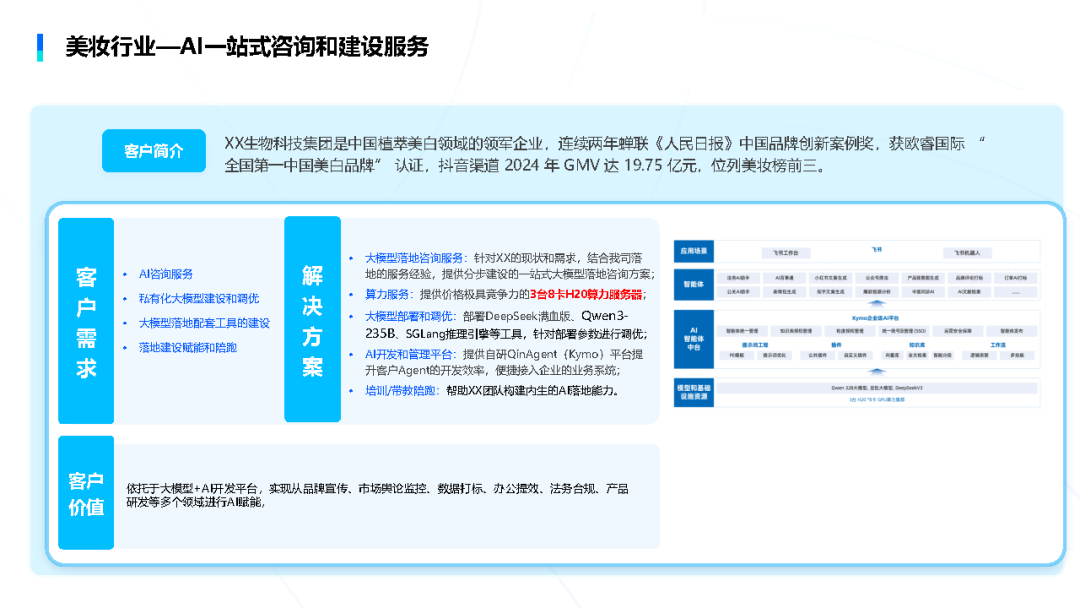Select the 客户价值 header block
The width and height of the screenshot is (1080, 608).
86,493
